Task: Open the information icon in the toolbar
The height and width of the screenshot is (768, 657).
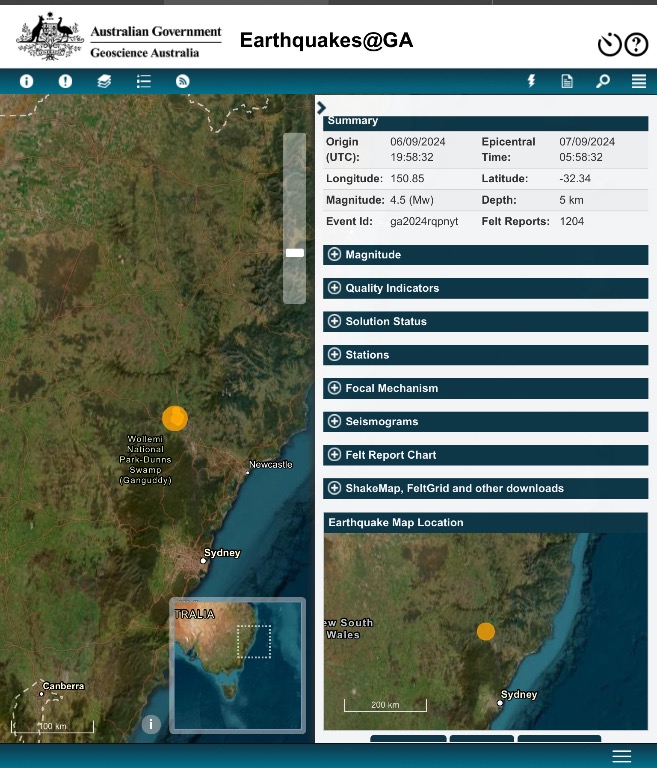Action: coord(26,81)
